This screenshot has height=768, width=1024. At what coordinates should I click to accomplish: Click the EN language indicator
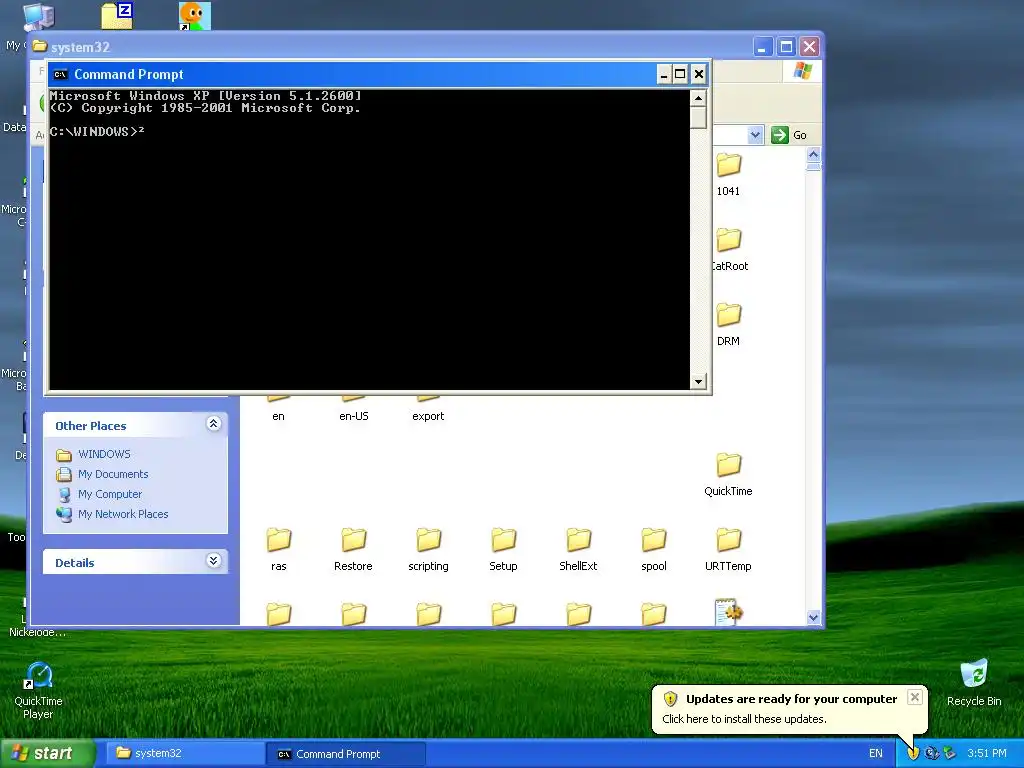[x=876, y=754]
